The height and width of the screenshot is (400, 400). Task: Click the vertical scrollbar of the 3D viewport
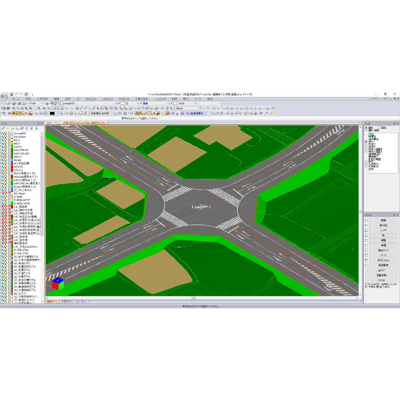coord(360,211)
